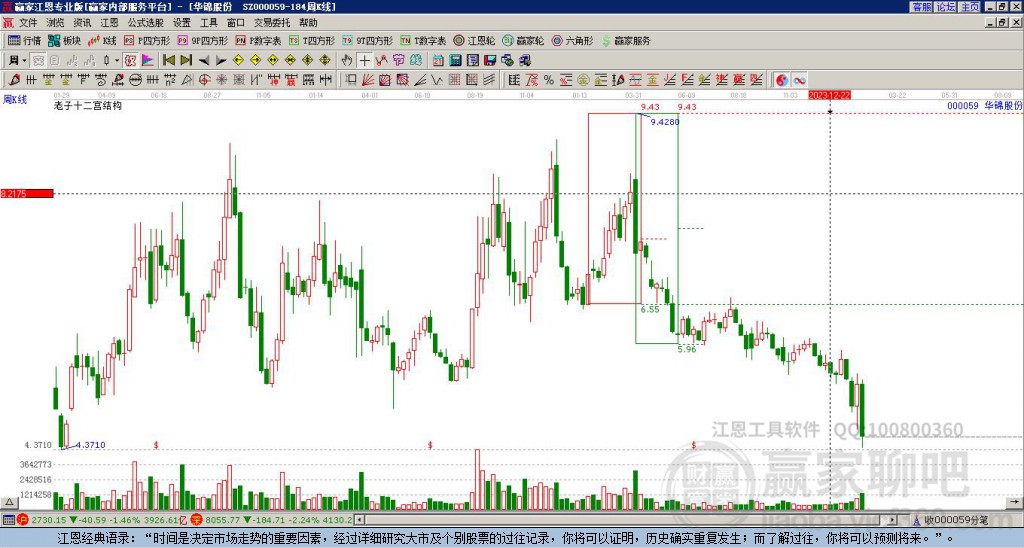The width and height of the screenshot is (1024, 548).
Task: Click the 论坛 forum link
Action: 945,7
